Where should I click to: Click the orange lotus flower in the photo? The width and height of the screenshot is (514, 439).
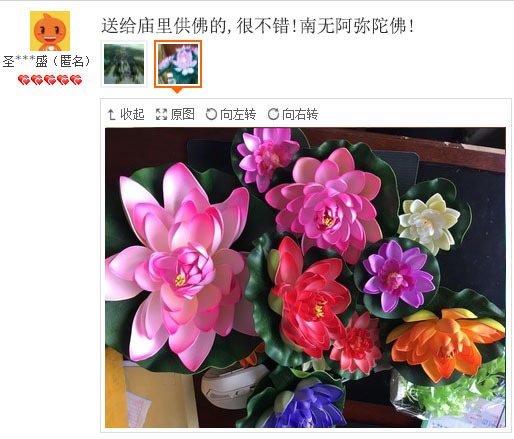tap(447, 343)
